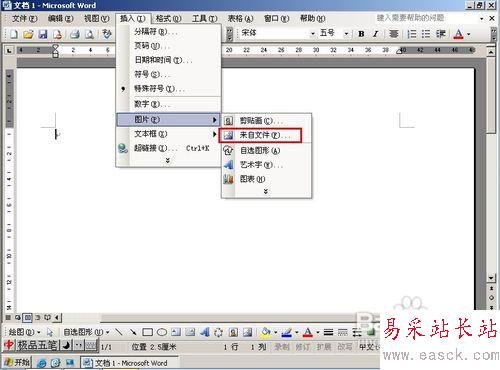Viewport: 500px width, 370px height.
Task: Open the 格式 (Format) menu
Action: point(168,18)
